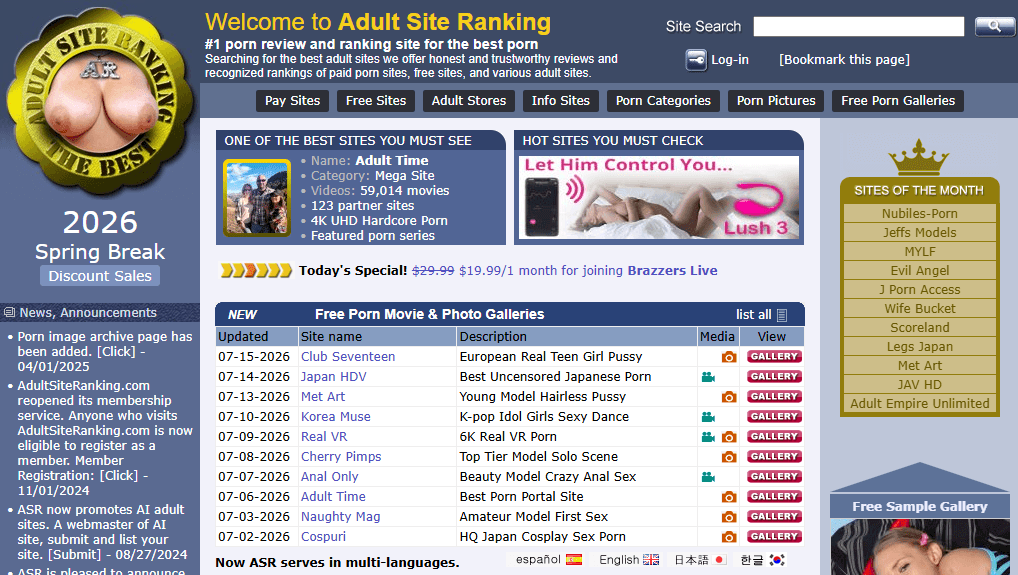
Task: Select Wife Bucket in Sites of the Month
Action: pos(919,308)
